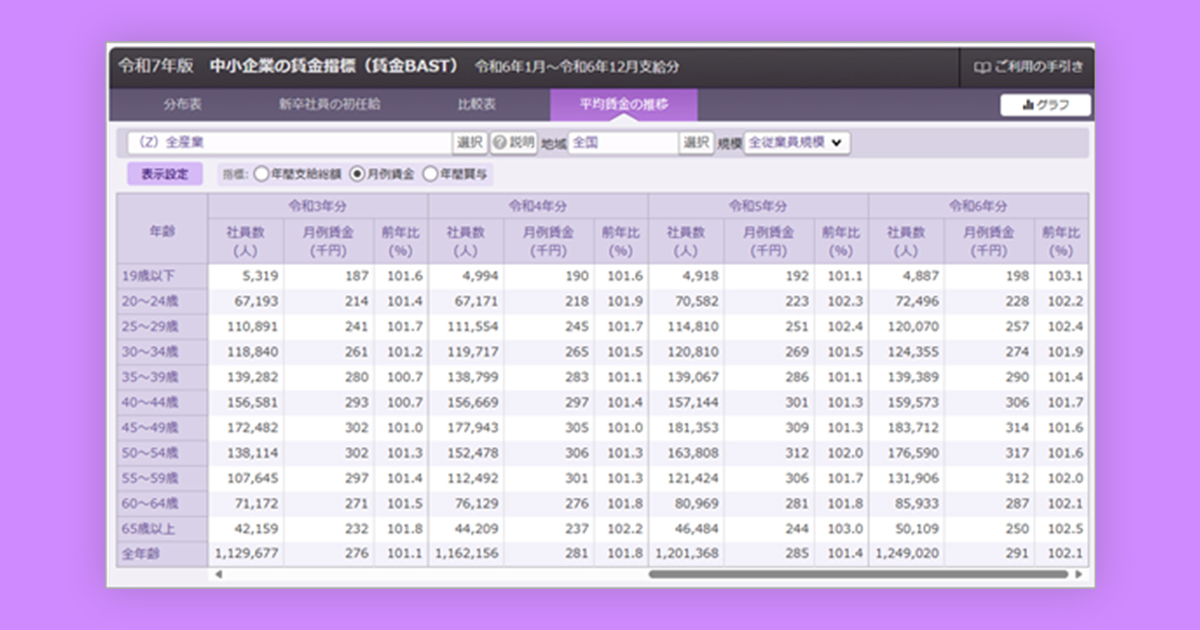Click the 45～49歳 row label
Screen dimensions: 1200x630
coord(162,428)
